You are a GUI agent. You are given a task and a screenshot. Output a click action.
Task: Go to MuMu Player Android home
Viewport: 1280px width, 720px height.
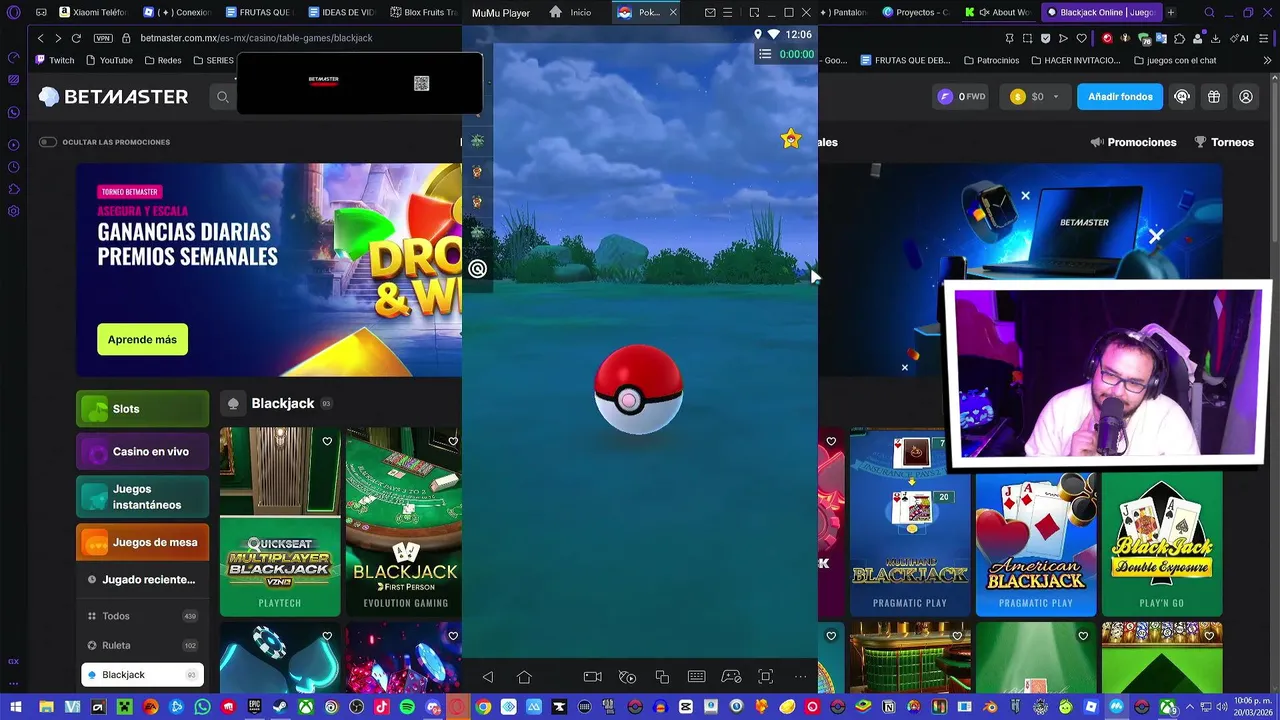[x=524, y=677]
